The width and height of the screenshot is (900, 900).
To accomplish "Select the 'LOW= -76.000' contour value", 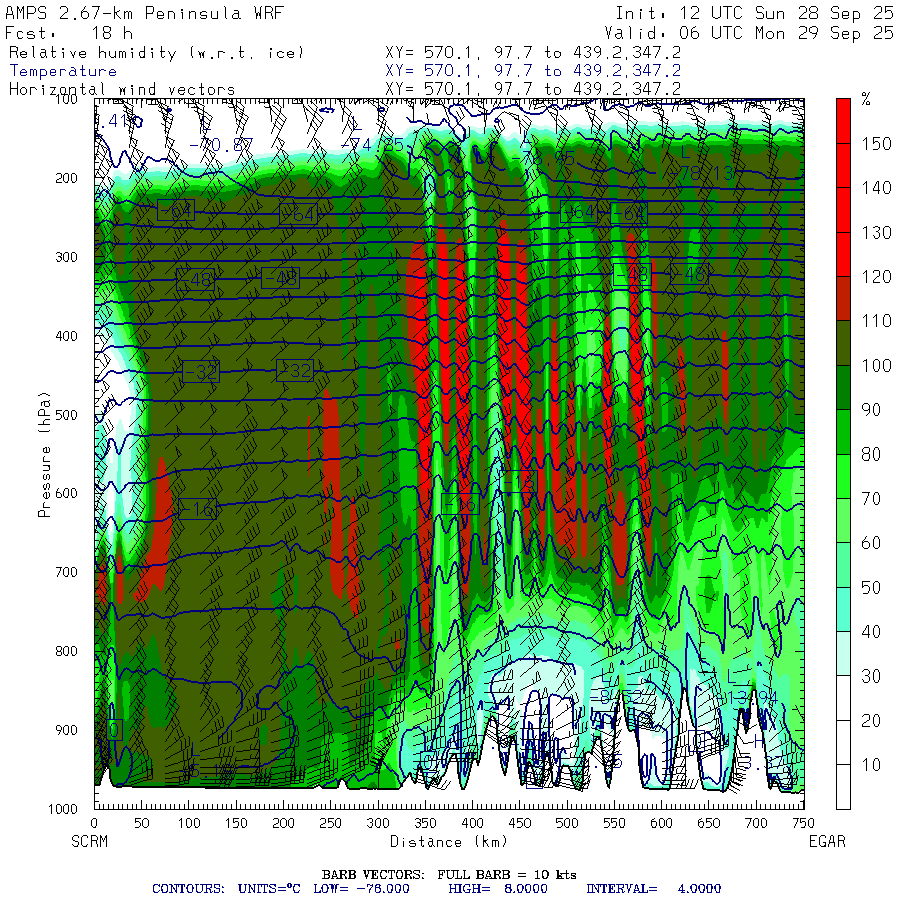I will (x=362, y=889).
